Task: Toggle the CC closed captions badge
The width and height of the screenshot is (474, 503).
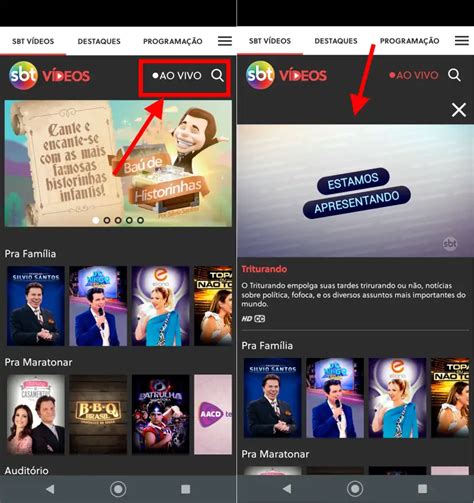Action: click(260, 319)
